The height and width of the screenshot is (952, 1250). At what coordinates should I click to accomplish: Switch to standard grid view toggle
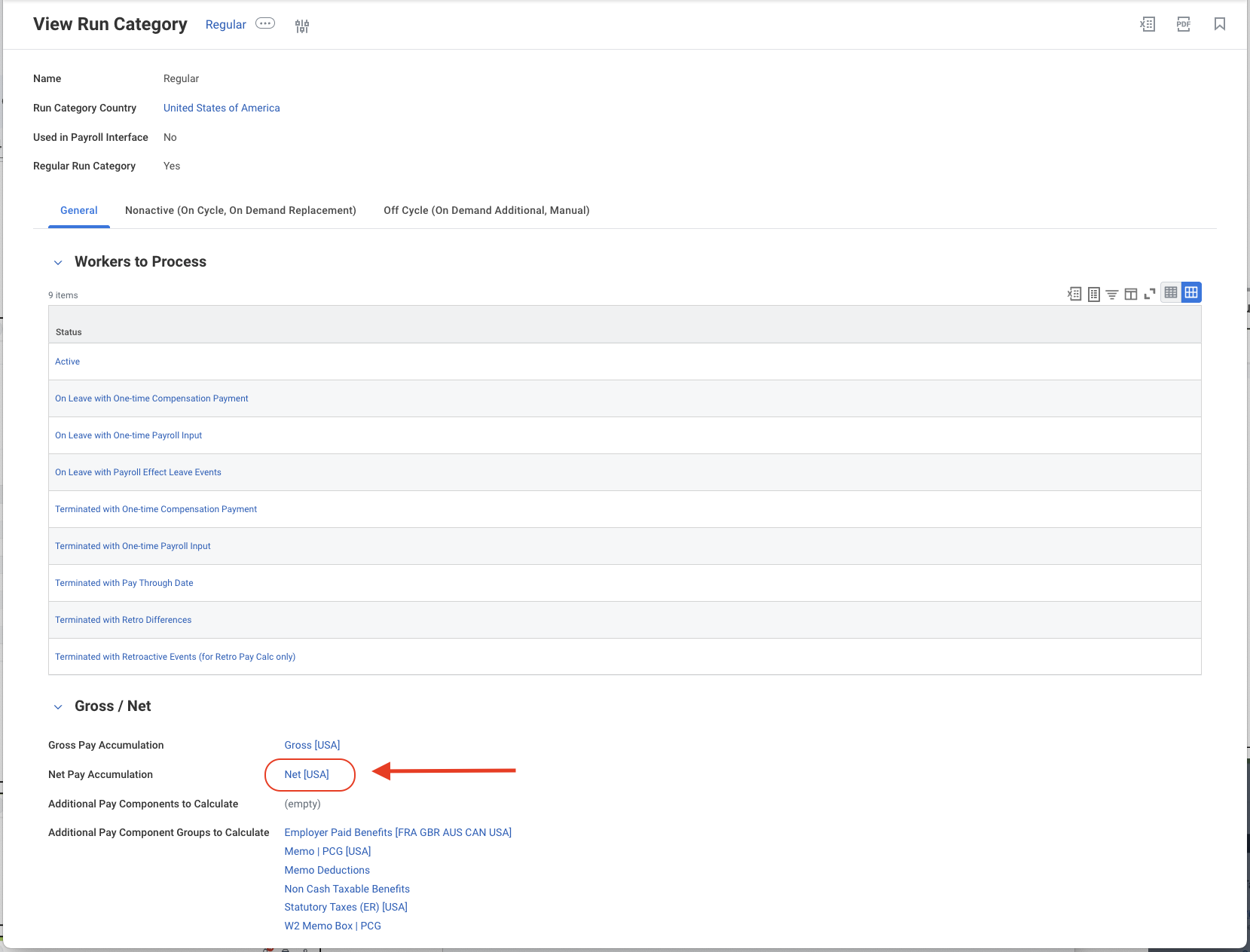[x=1191, y=292]
